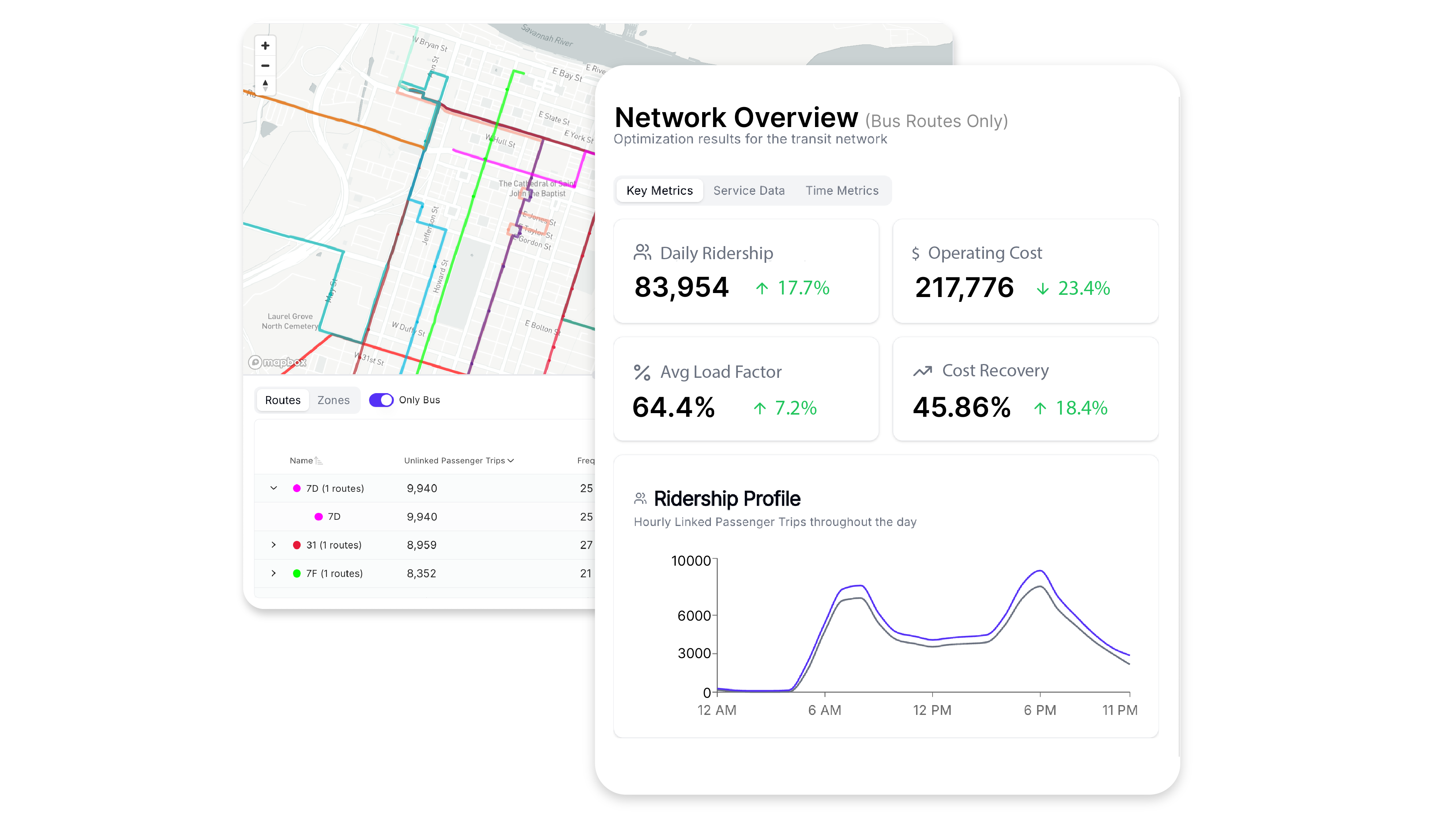The image size is (1456, 819).
Task: Click the Ridership Profile people icon
Action: pyautogui.click(x=640, y=499)
